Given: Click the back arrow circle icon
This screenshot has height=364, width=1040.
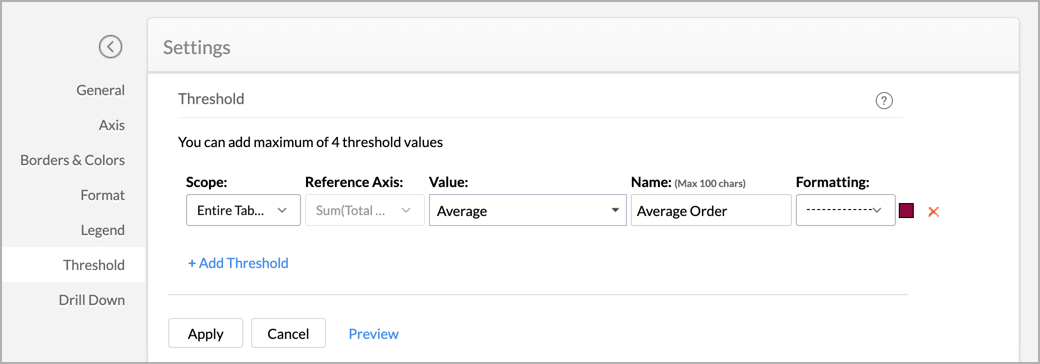Looking at the screenshot, I should 111,46.
